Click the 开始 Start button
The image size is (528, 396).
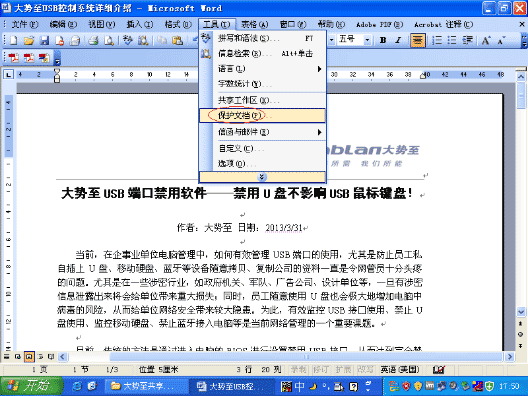32,386
